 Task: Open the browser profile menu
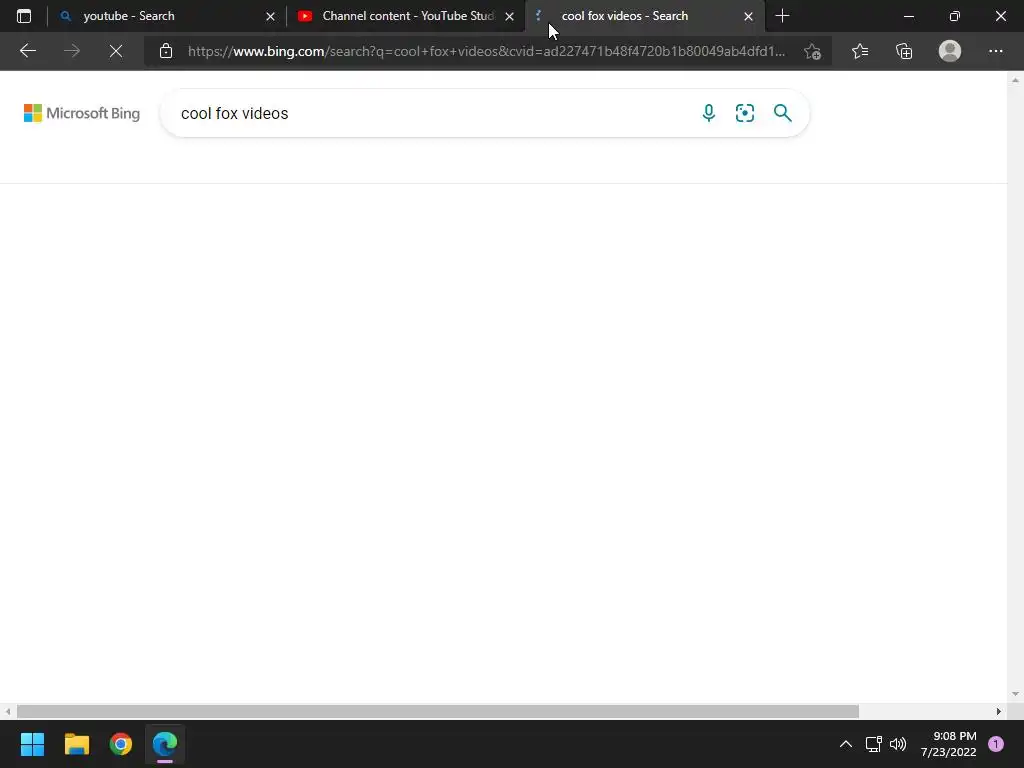950,51
